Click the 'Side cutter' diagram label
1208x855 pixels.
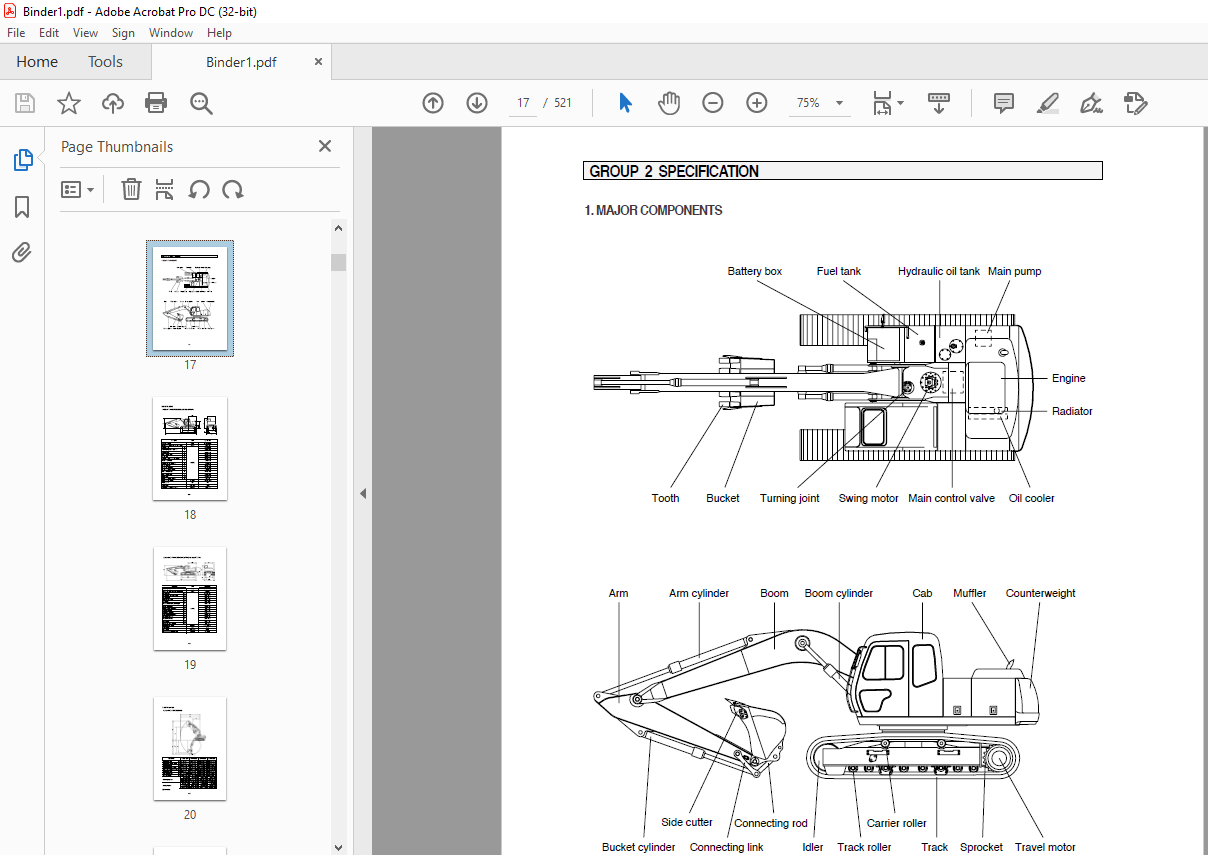[x=687, y=822]
